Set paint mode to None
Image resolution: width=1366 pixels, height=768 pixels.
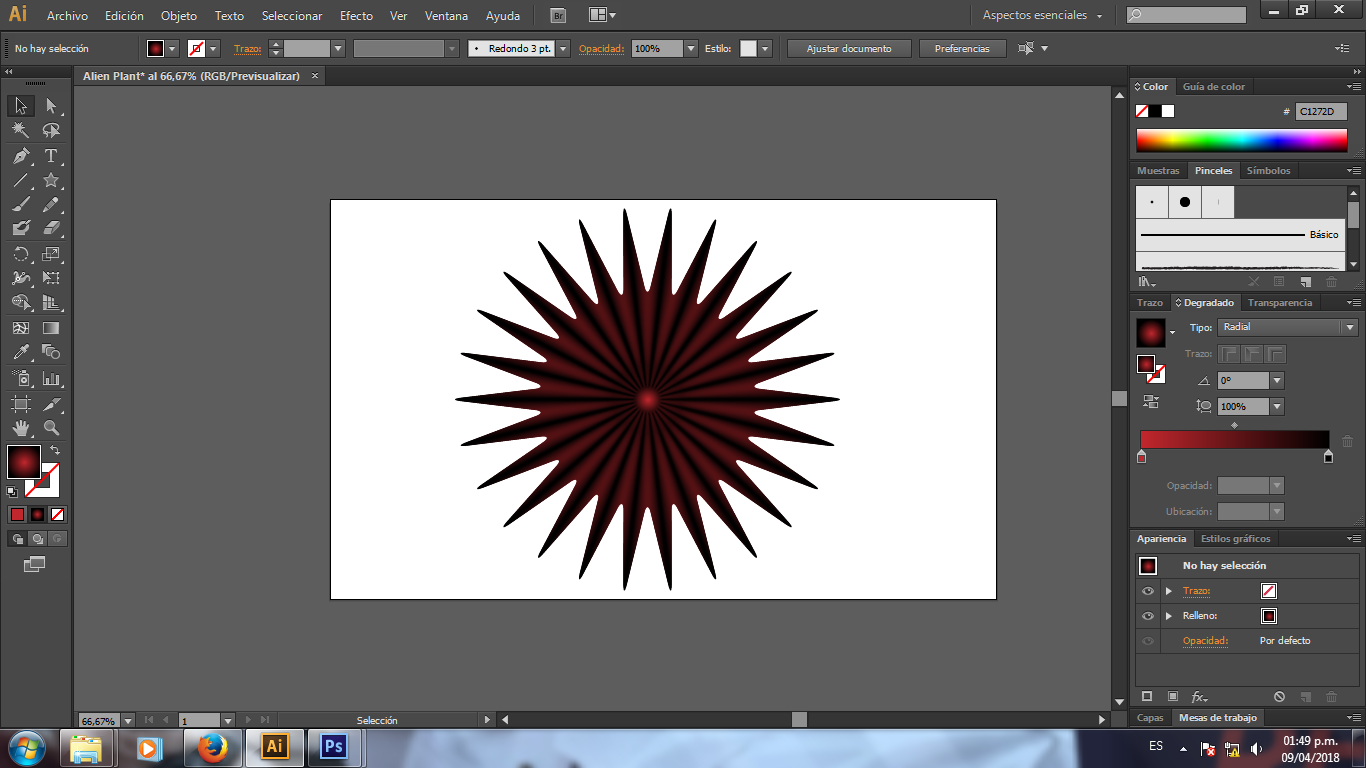[x=57, y=514]
